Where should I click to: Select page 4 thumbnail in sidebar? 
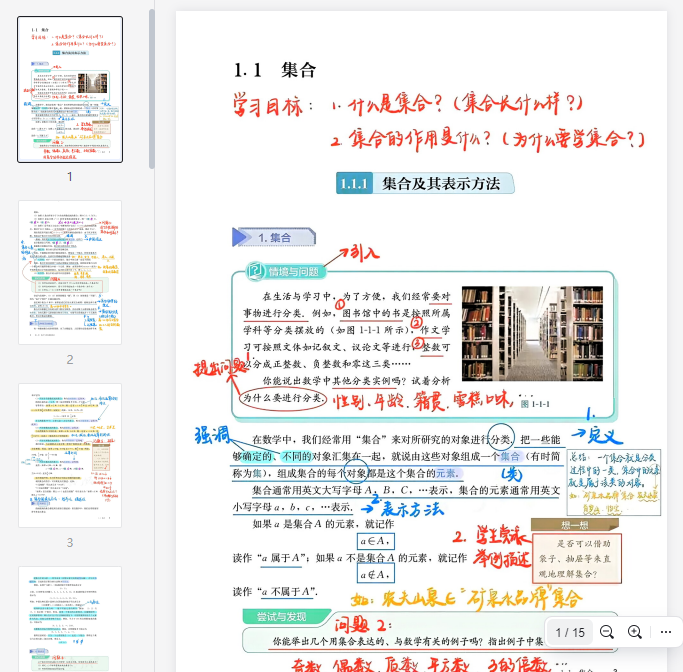70,619
